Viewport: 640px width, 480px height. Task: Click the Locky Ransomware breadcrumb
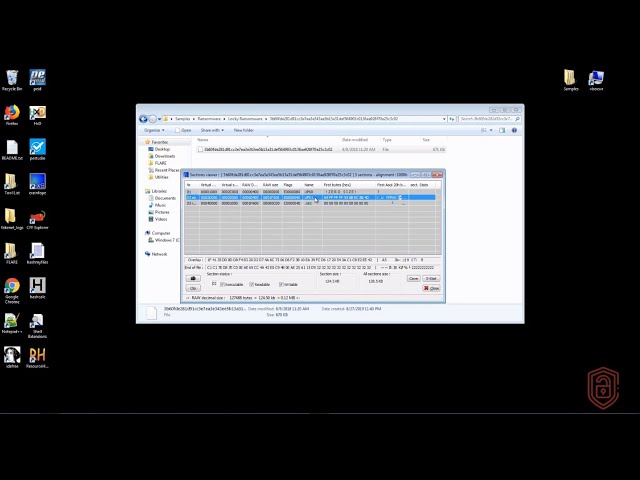245,119
